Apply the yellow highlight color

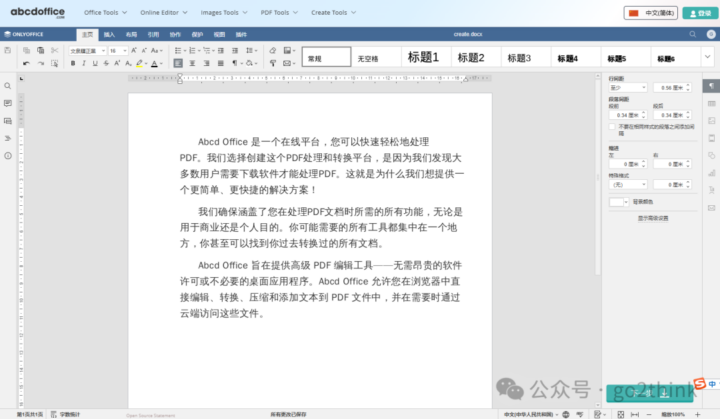[139, 63]
